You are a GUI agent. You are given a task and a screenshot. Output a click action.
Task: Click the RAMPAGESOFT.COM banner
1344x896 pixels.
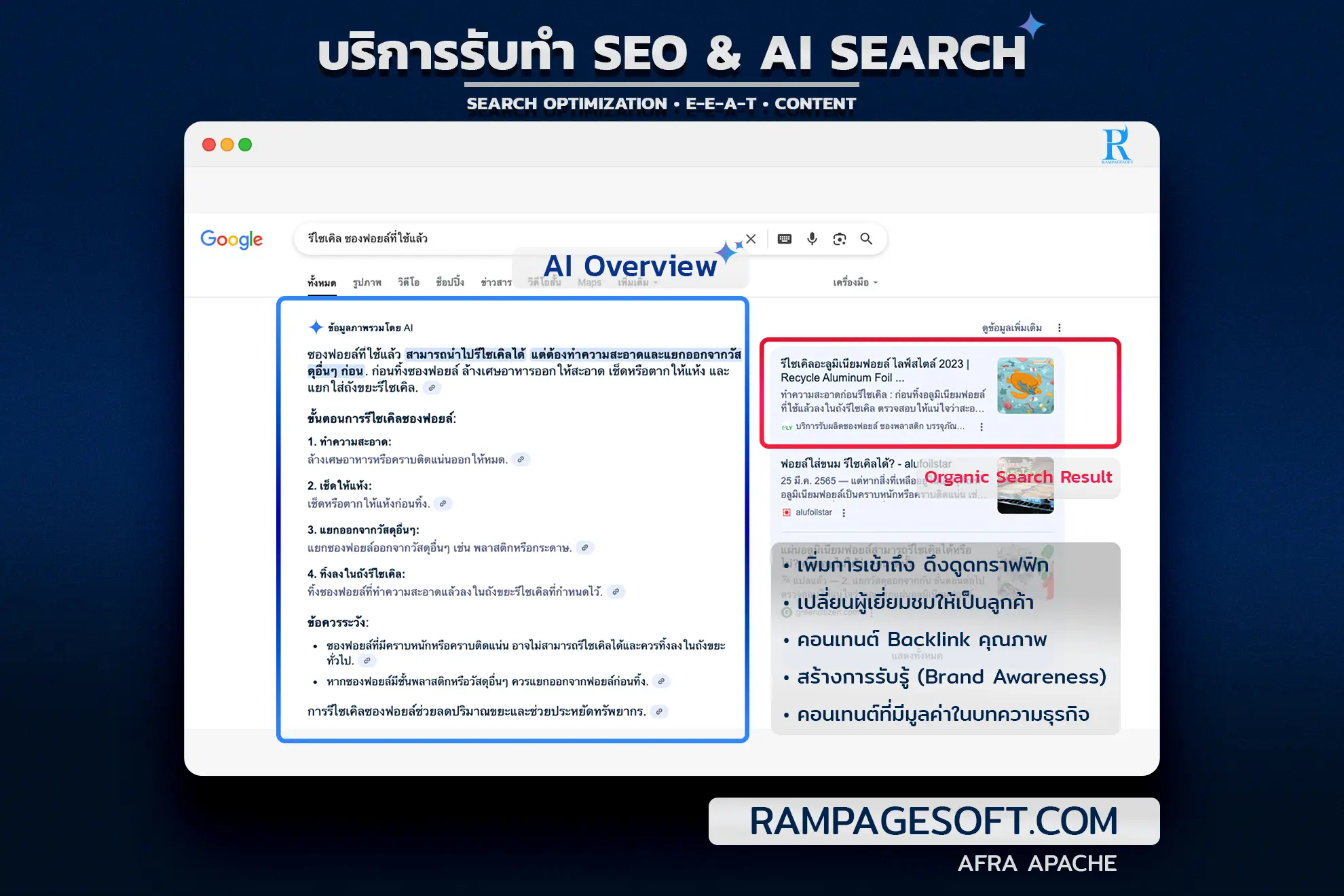coord(934,821)
